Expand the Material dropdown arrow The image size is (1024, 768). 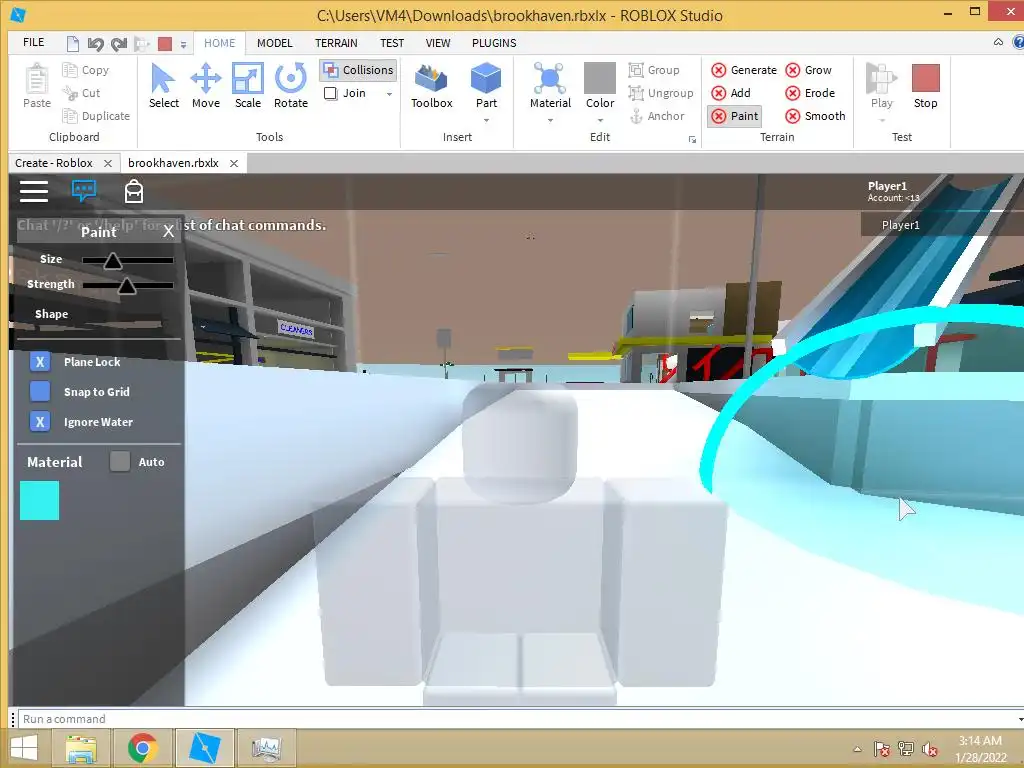coord(550,121)
